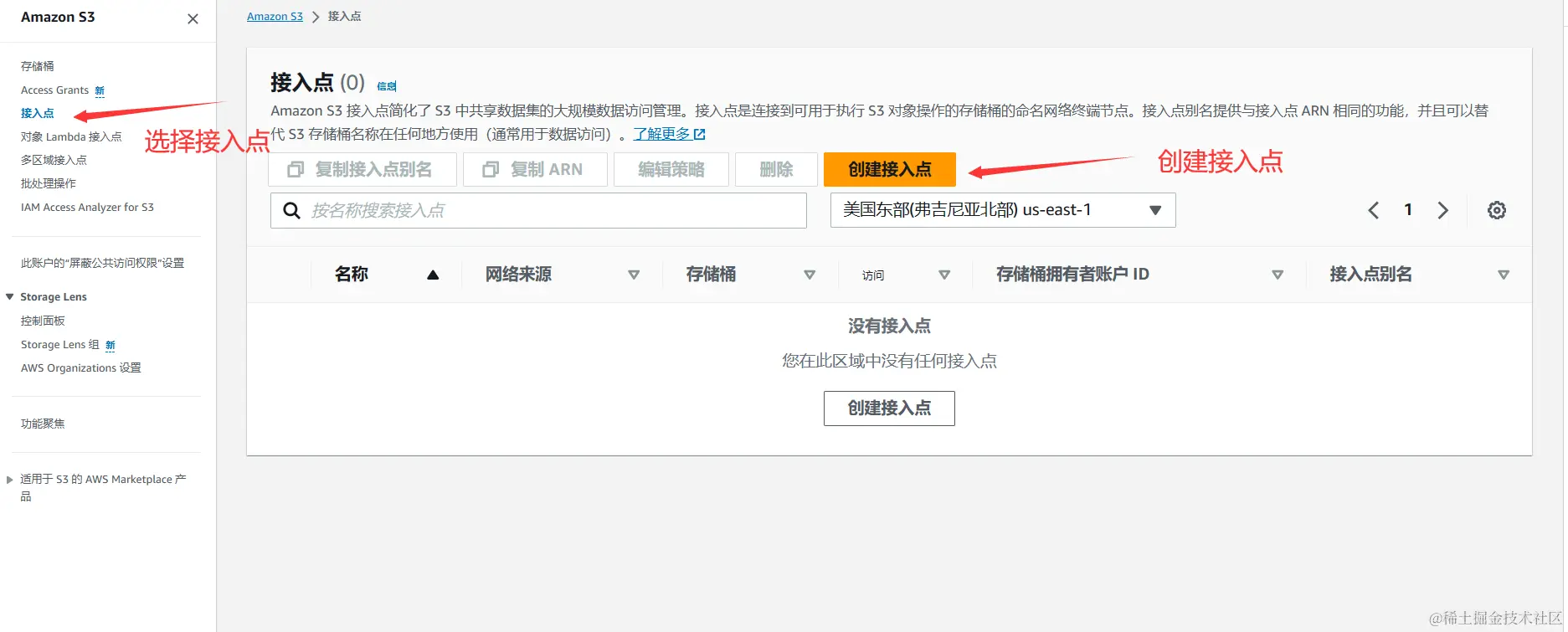Focus the 按名称搜索接入点 search field
The height and width of the screenshot is (632, 1568).
tap(538, 210)
